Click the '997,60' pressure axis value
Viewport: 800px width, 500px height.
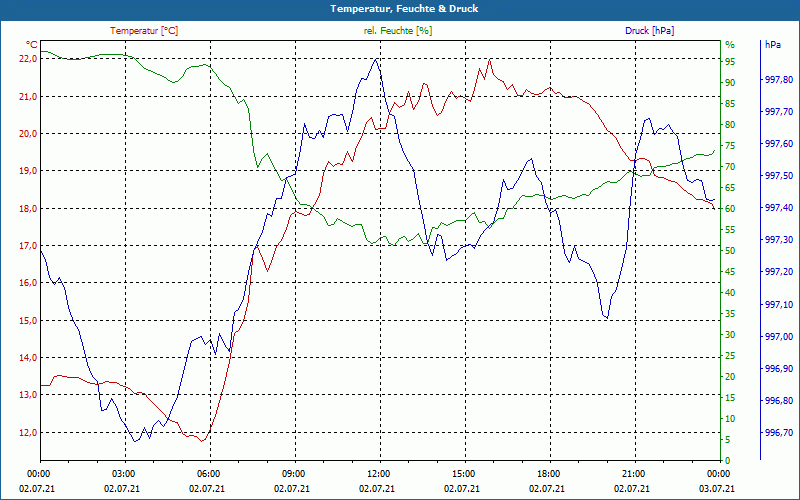tap(779, 144)
